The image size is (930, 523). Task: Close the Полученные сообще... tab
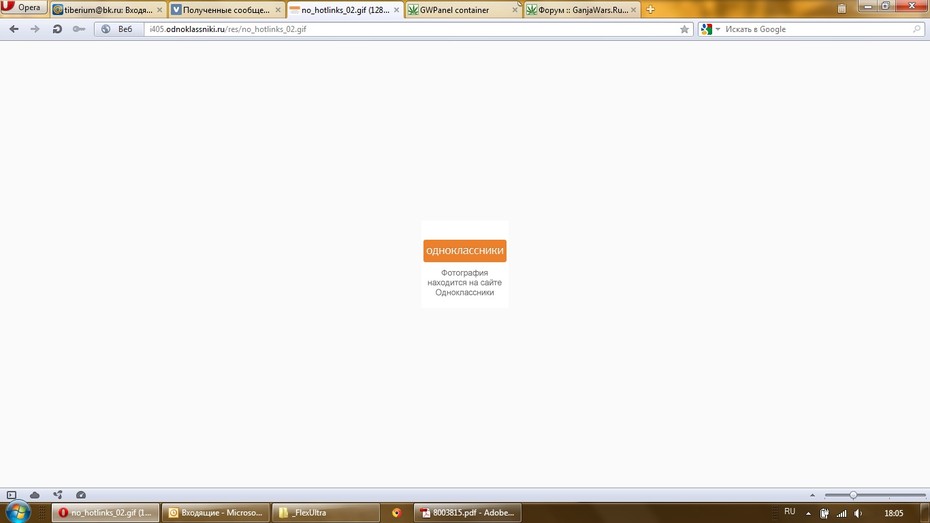(x=278, y=10)
